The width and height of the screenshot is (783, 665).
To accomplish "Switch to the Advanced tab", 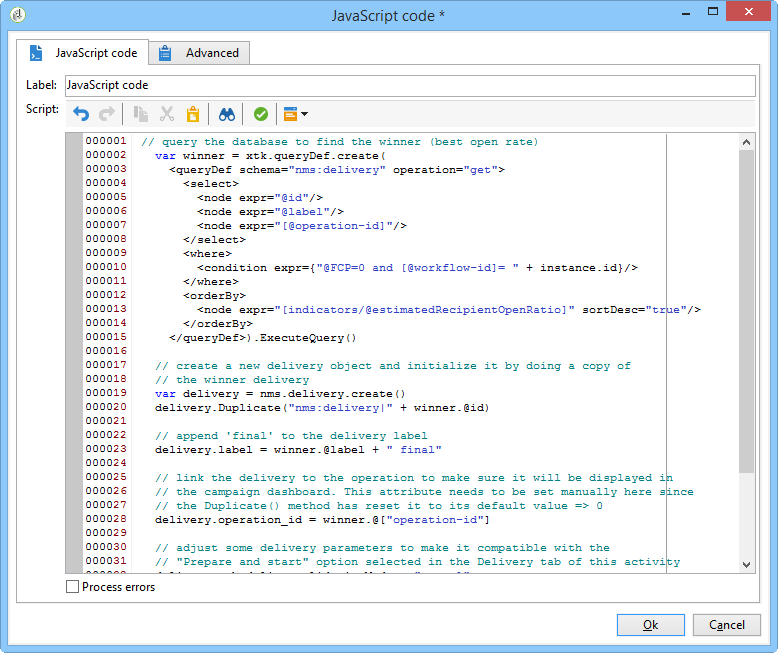I will pyautogui.click(x=199, y=53).
